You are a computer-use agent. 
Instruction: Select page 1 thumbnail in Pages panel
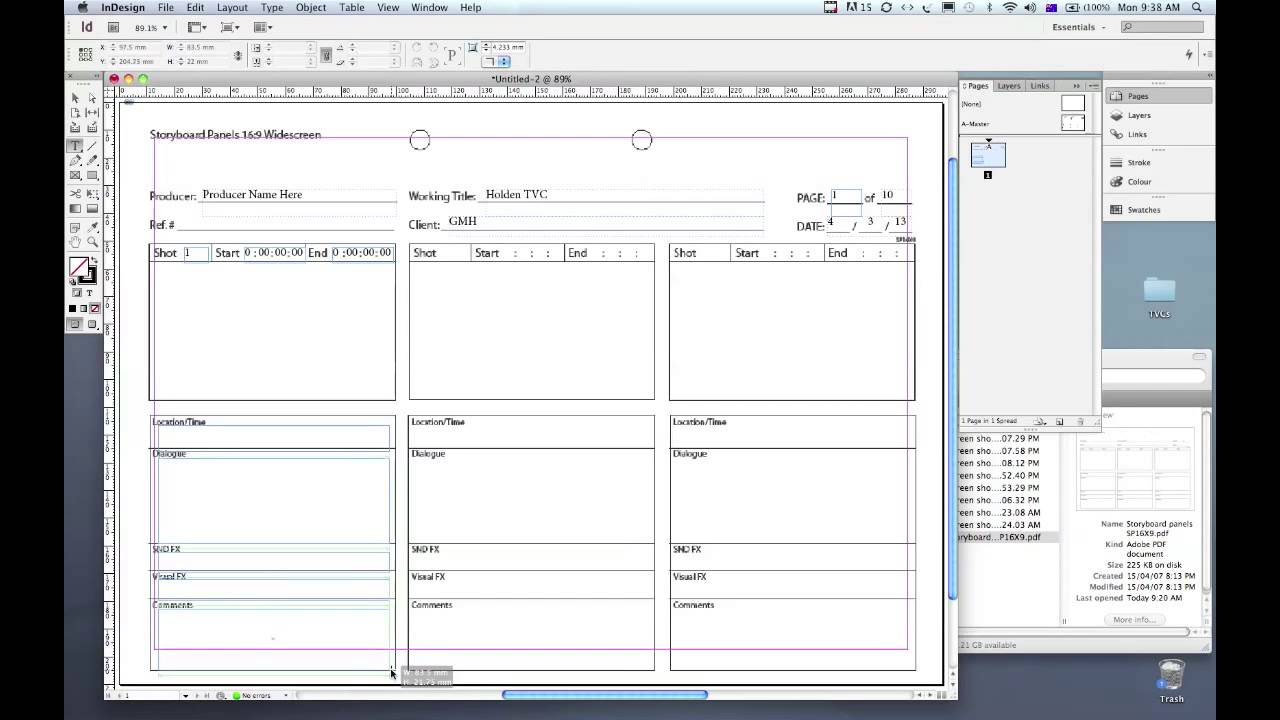click(989, 155)
